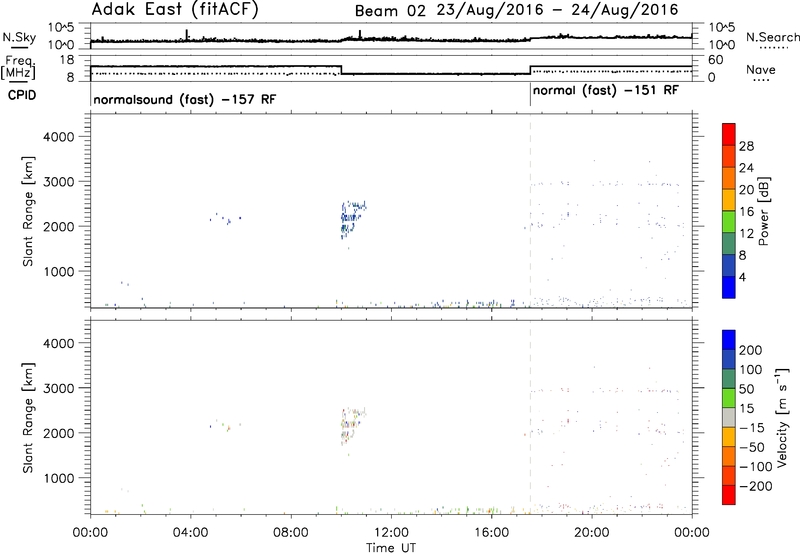
Task: Click the "Velocity [m s⁻¹]" color bar title
Action: (x=782, y=417)
